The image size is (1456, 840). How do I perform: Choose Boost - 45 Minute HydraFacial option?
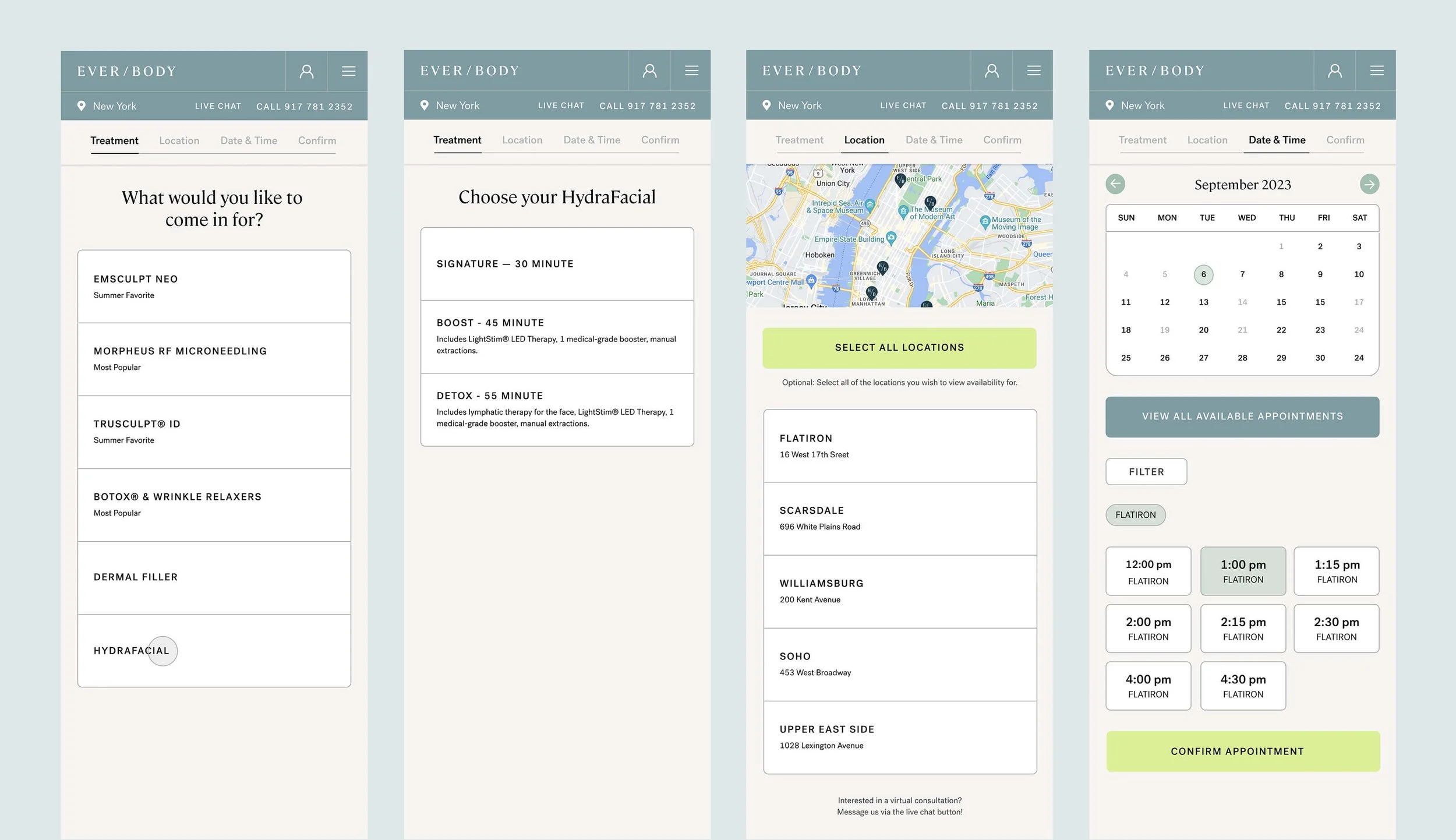(x=557, y=337)
